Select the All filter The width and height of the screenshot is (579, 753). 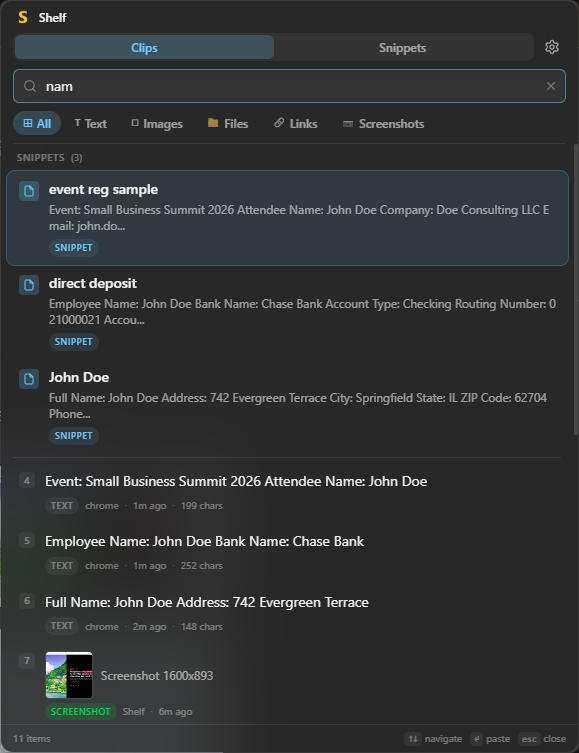[37, 123]
